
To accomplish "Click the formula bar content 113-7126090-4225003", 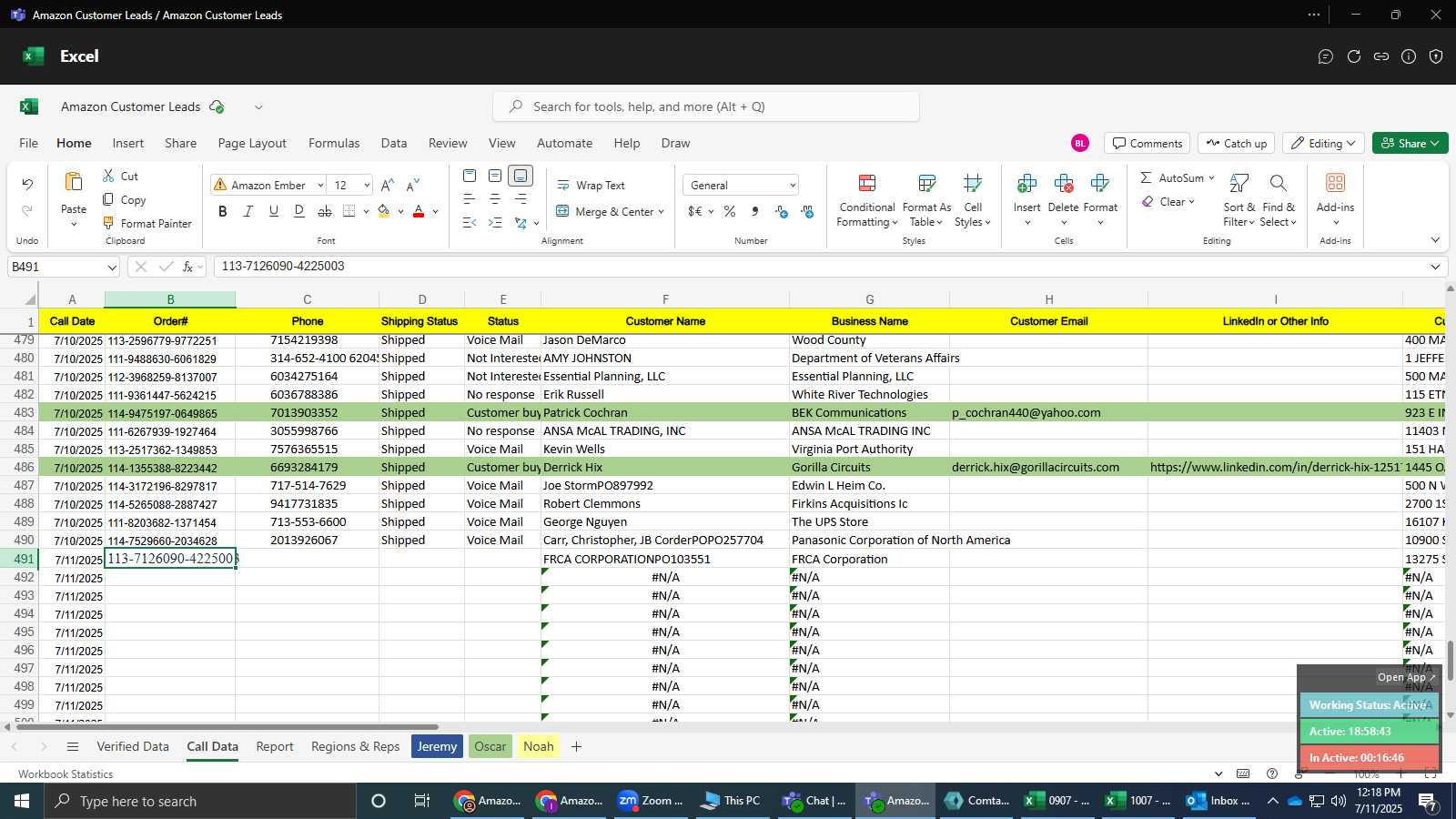I will 283,267.
